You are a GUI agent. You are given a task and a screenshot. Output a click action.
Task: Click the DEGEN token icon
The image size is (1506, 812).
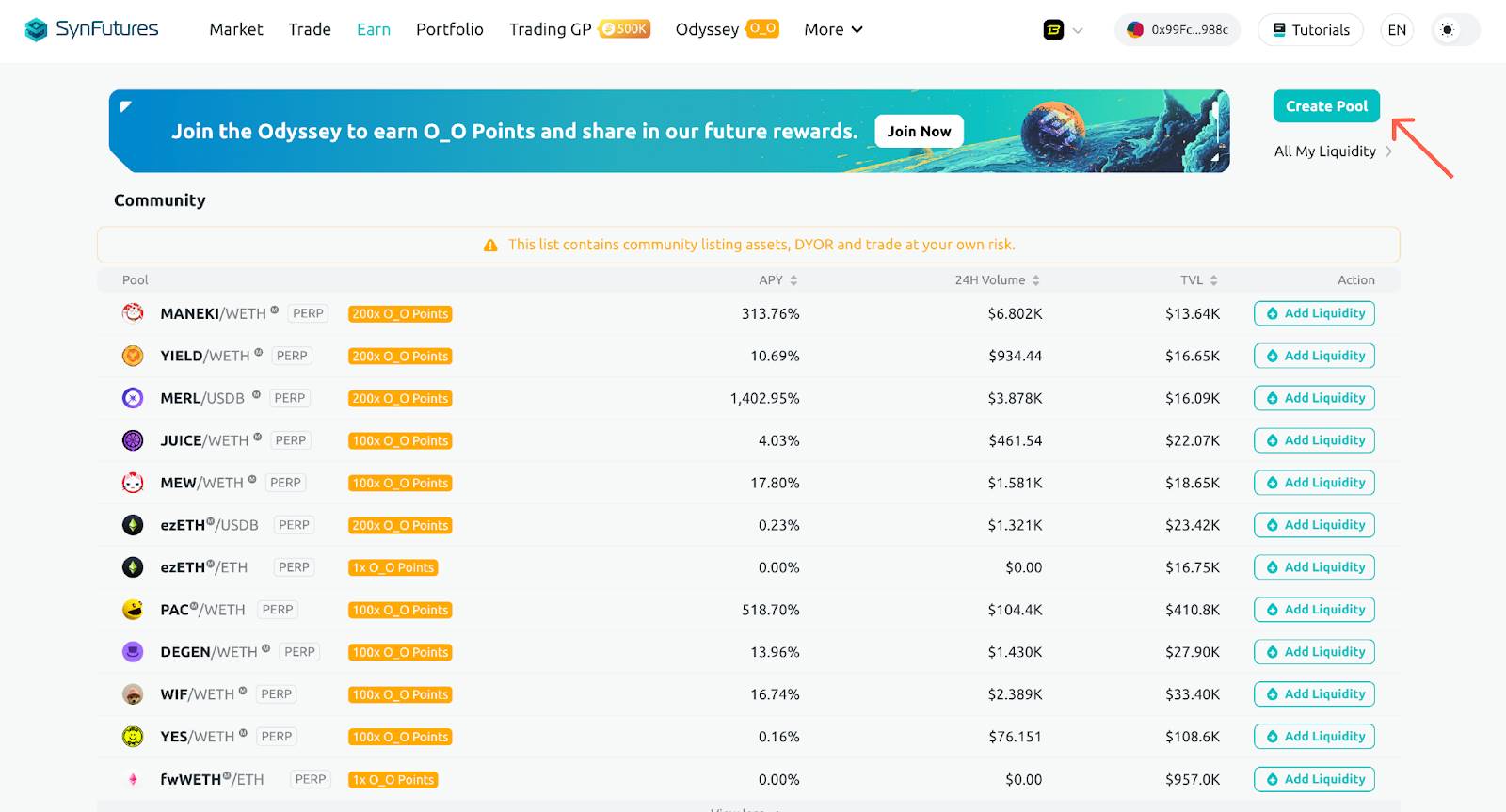pyautogui.click(x=133, y=652)
